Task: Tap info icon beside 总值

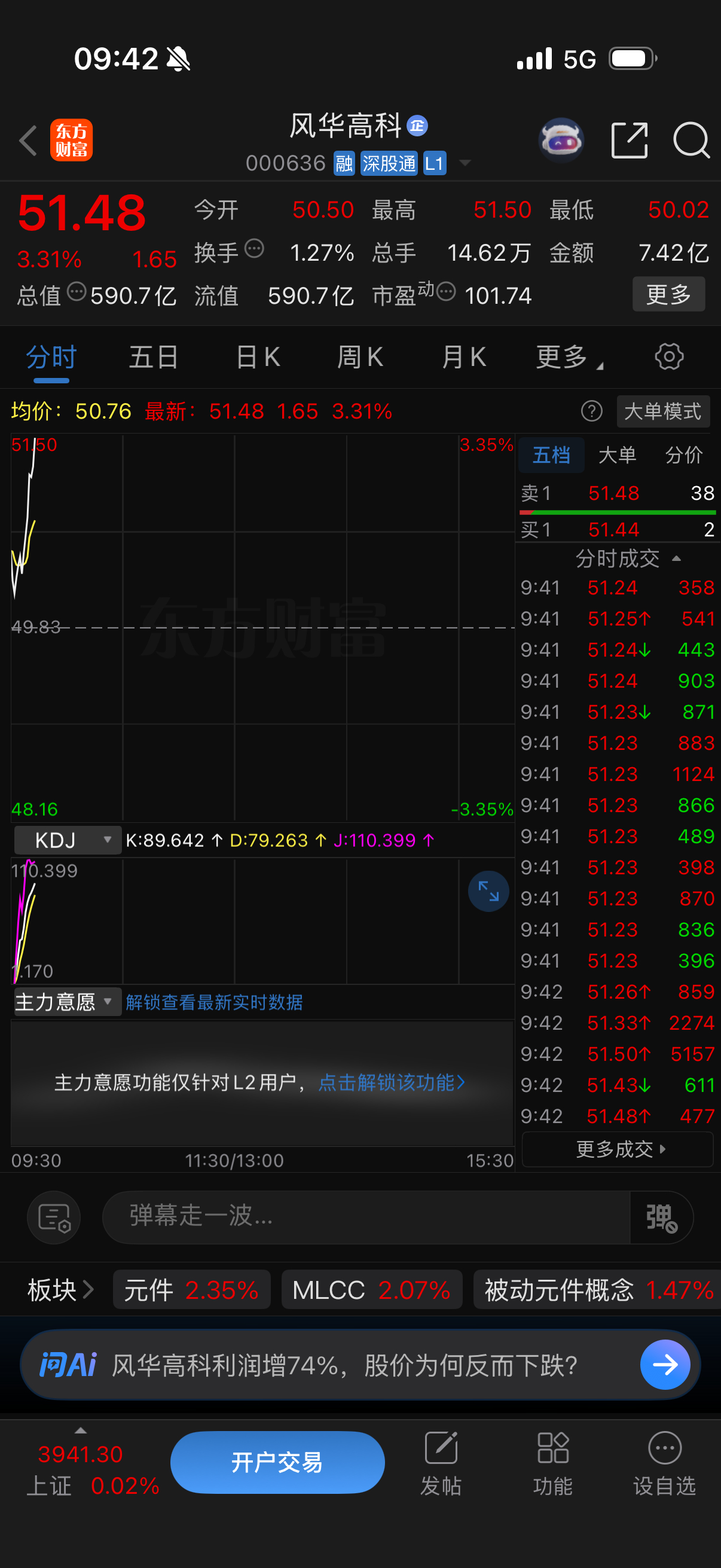Action: [x=77, y=292]
